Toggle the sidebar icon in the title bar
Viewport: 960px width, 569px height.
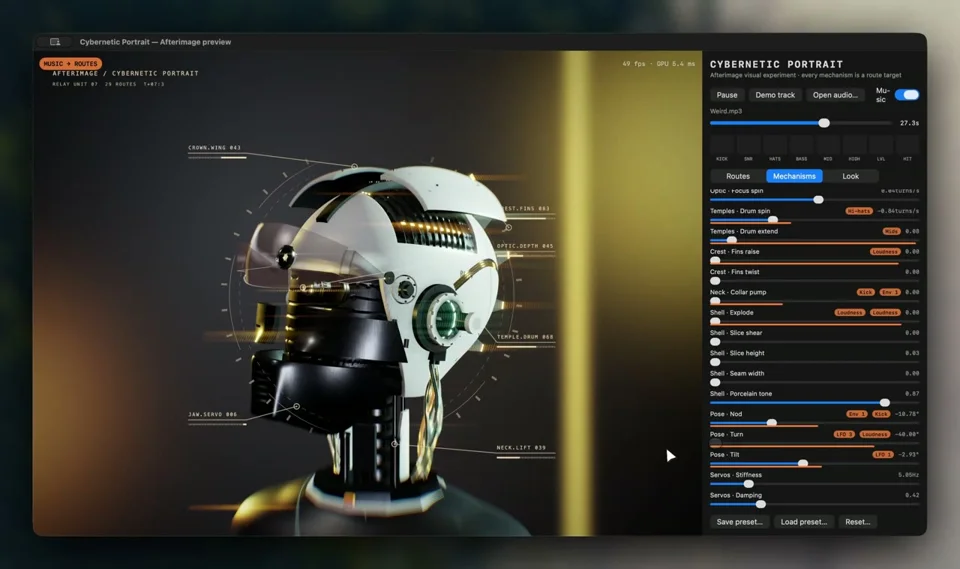[x=55, y=42]
